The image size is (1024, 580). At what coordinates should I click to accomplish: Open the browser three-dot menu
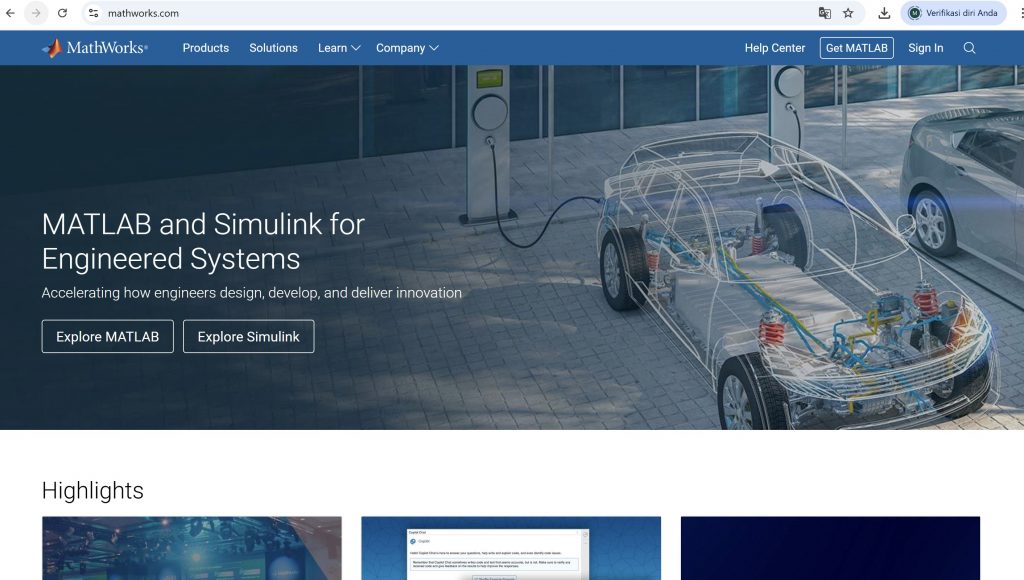coord(1021,13)
